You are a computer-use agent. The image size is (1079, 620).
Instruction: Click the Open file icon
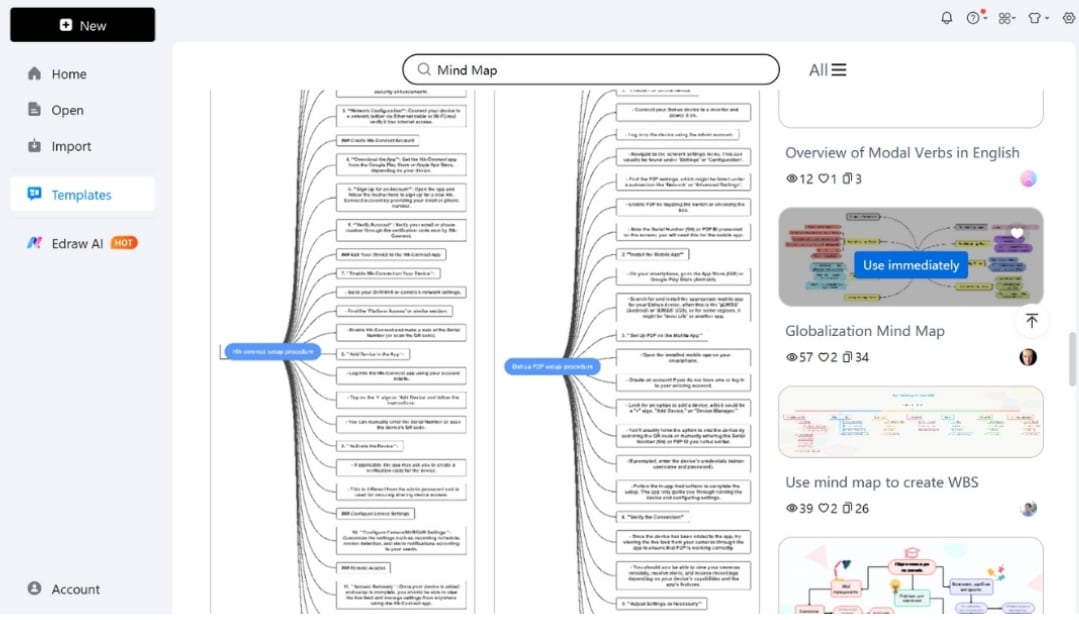[x=34, y=109]
